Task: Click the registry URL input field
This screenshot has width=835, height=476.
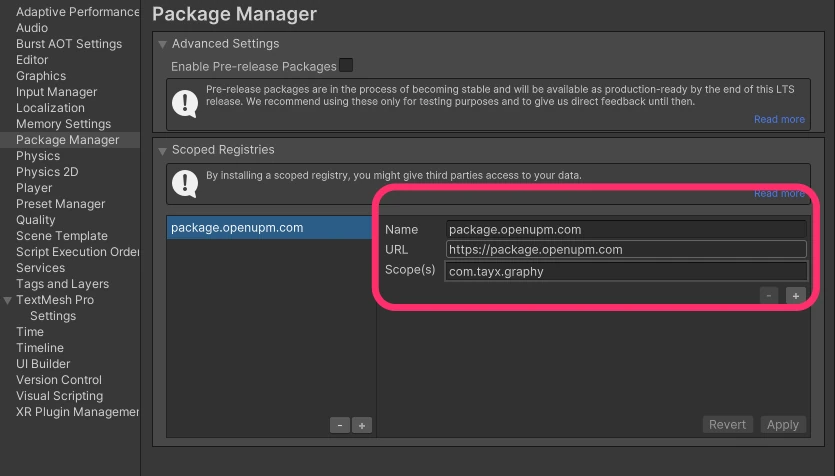Action: point(626,250)
